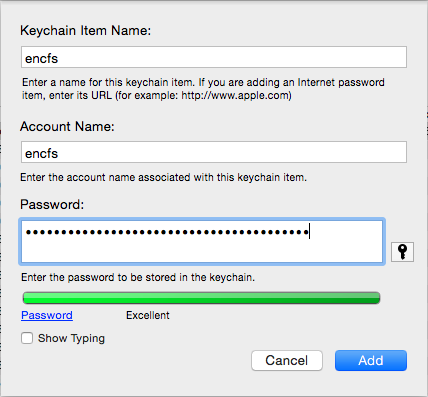
Task: Toggle the Show Typing checkbox
Action: 27,338
